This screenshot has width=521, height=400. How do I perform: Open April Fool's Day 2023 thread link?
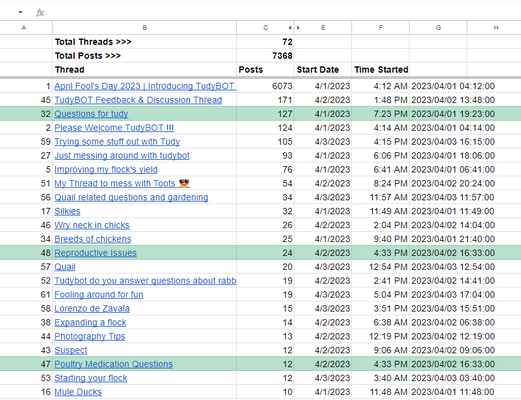(145, 86)
